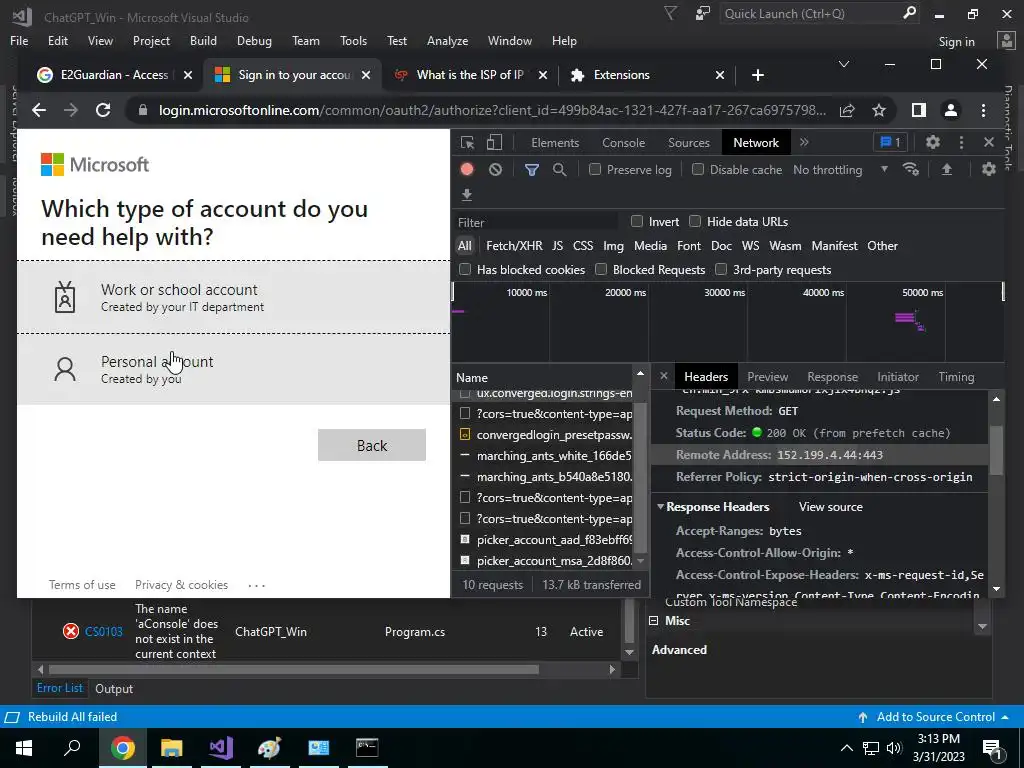The image size is (1024, 768).
Task: Open network conditions wifi icon
Action: (x=911, y=169)
